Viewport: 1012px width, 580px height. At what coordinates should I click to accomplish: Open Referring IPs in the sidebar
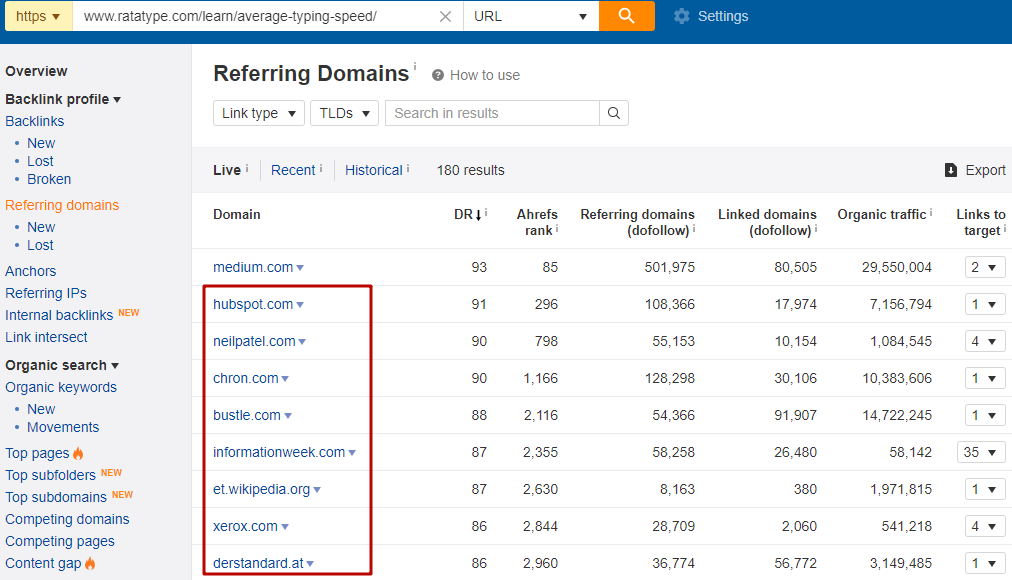pyautogui.click(x=46, y=293)
